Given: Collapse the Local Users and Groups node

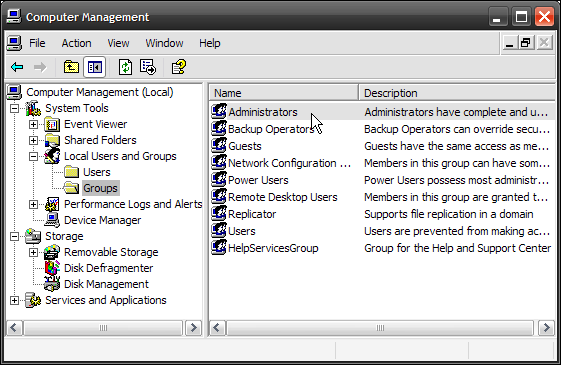Looking at the screenshot, I should click(33, 156).
